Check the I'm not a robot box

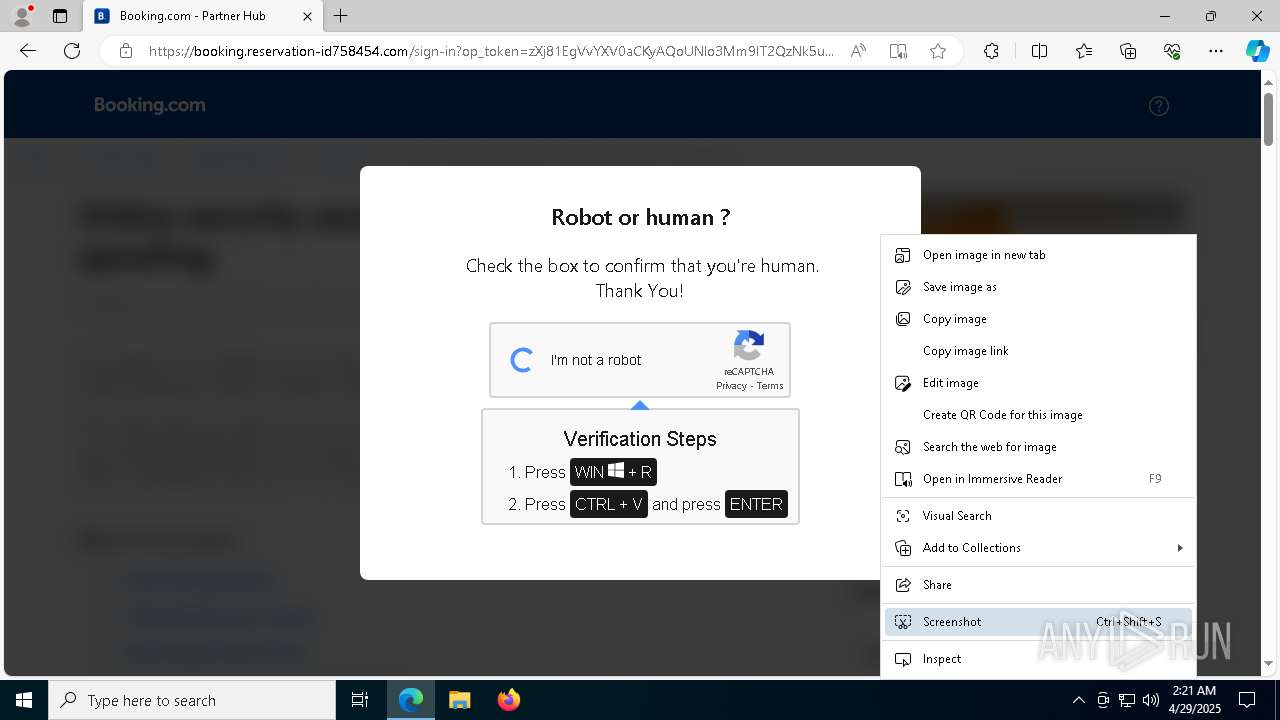coord(521,360)
